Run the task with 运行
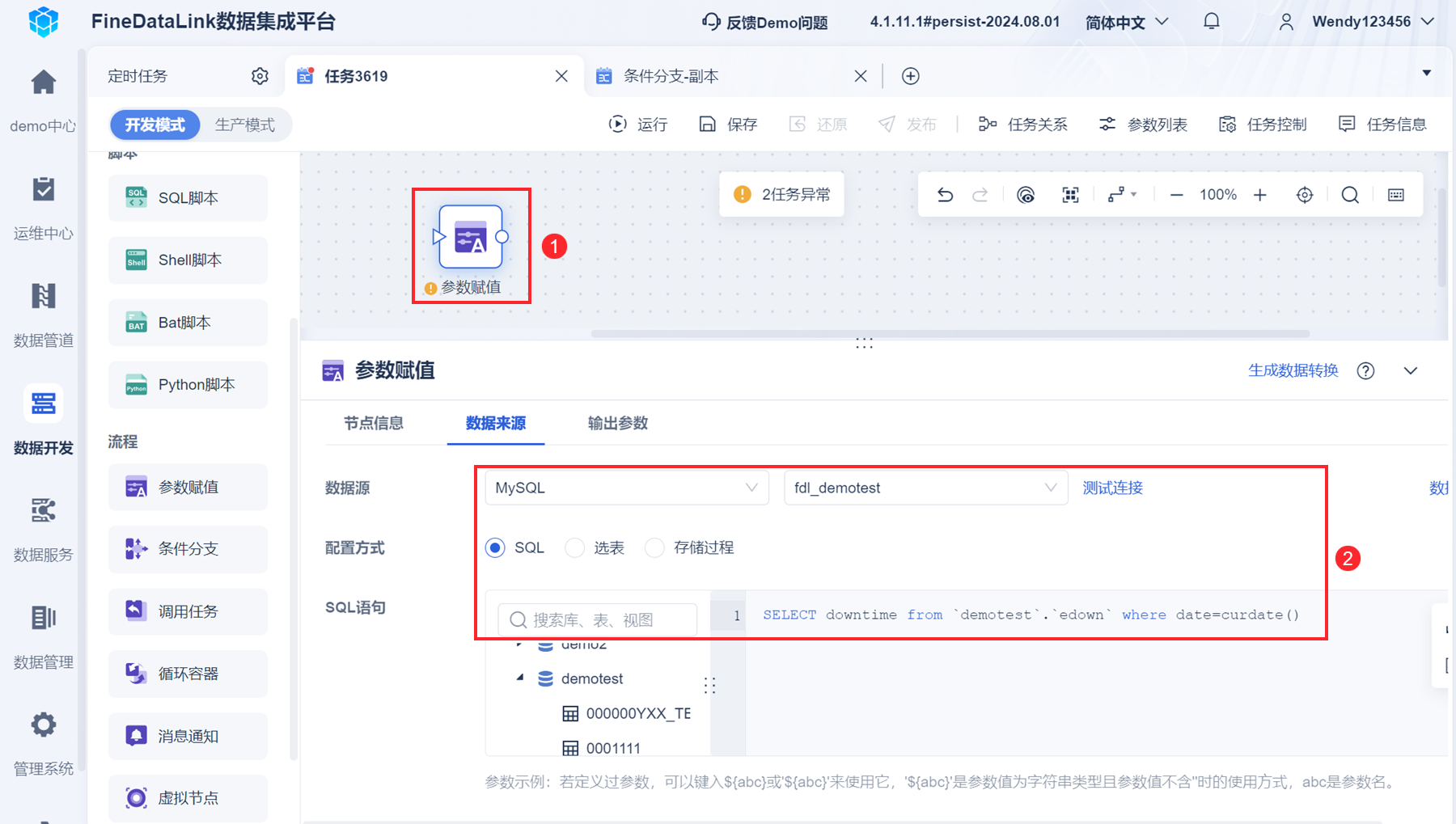This screenshot has width=1456, height=824. point(638,125)
